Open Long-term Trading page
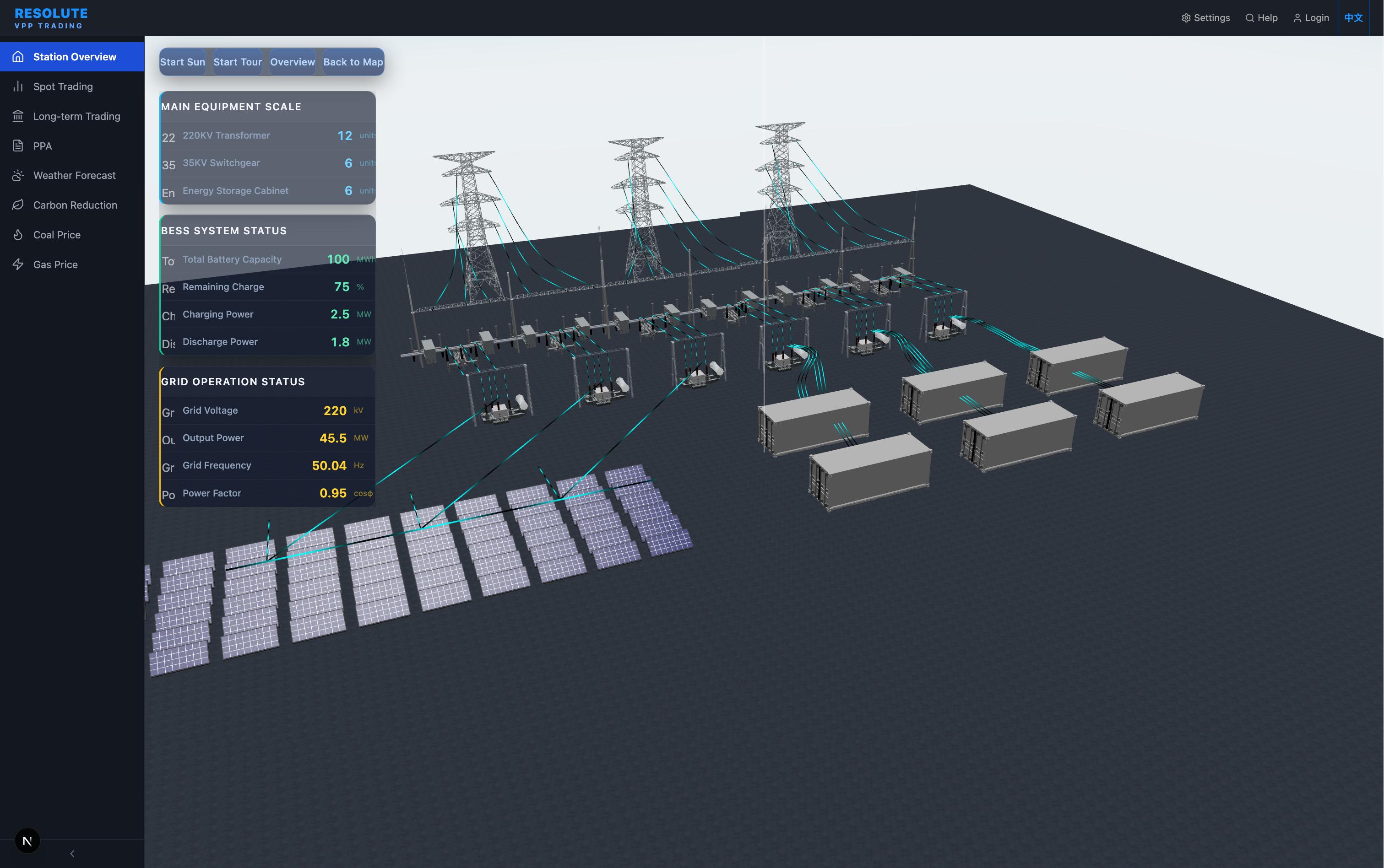 72,116
